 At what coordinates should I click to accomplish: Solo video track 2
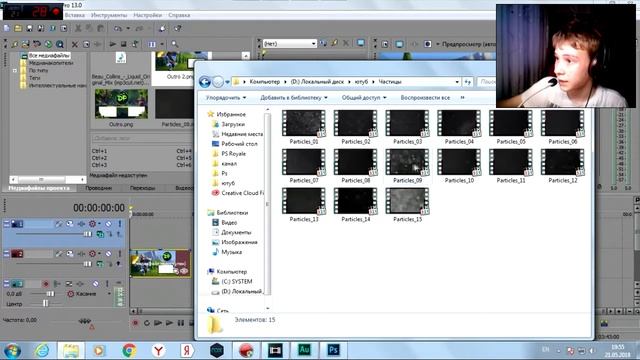[120, 254]
